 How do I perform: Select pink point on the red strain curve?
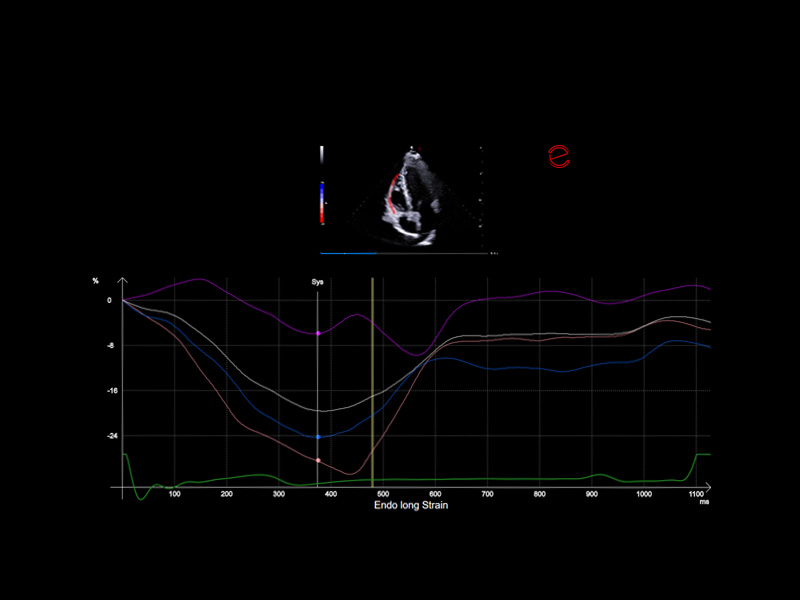318,460
